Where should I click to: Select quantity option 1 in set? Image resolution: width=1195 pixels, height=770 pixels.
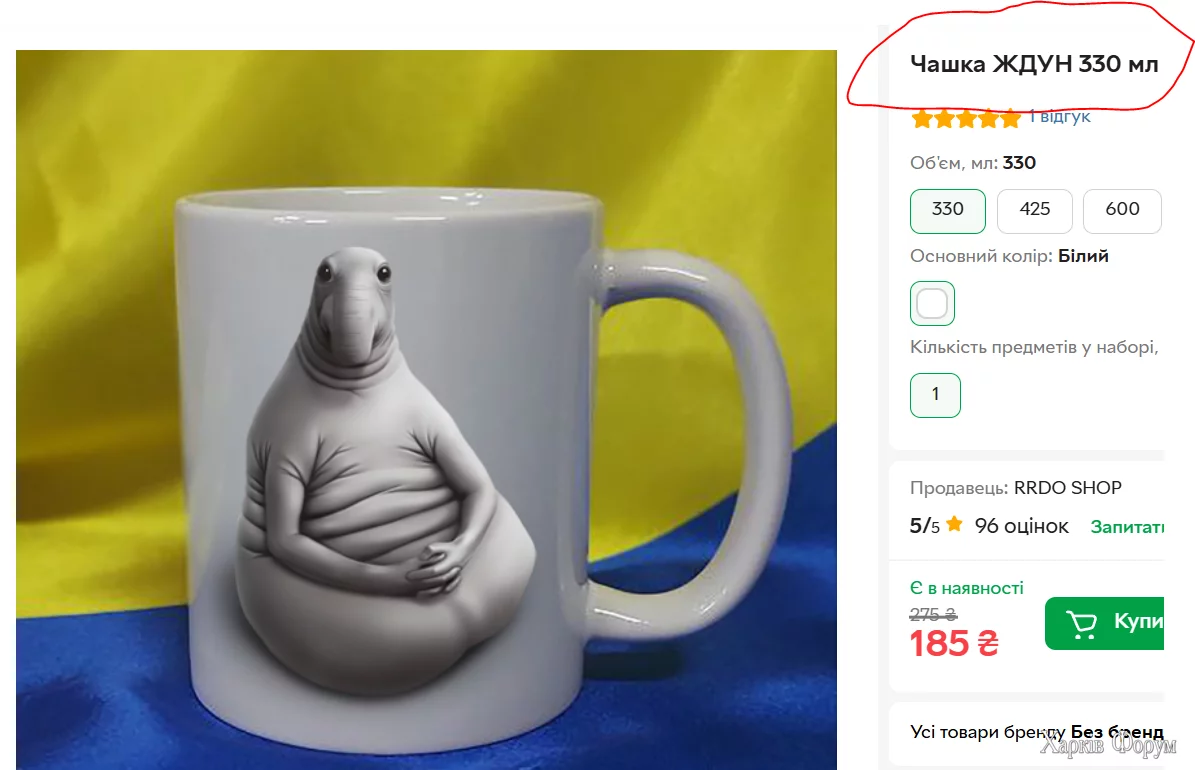[935, 395]
